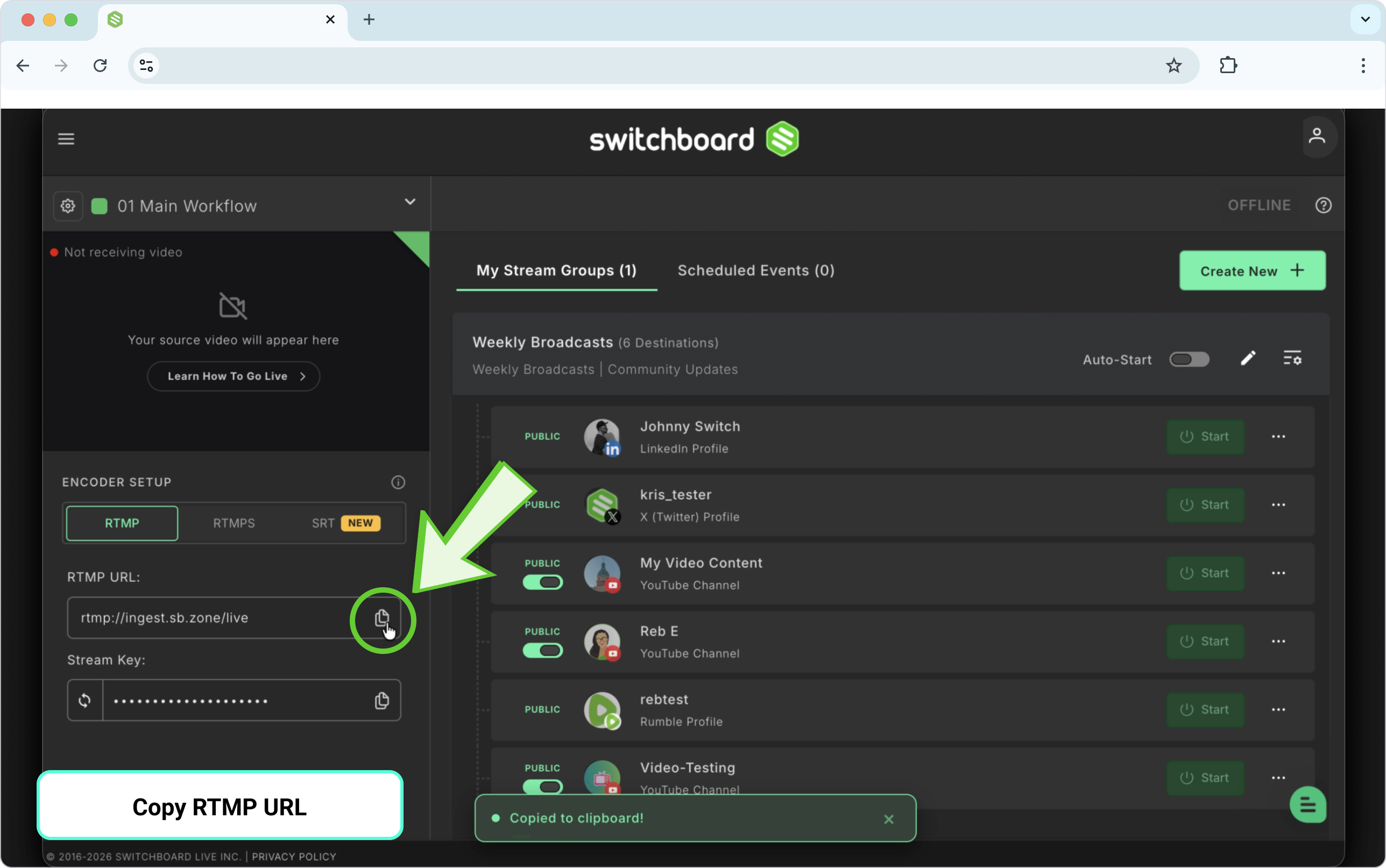
Task: Start the kris_tester stream
Action: [1205, 505]
